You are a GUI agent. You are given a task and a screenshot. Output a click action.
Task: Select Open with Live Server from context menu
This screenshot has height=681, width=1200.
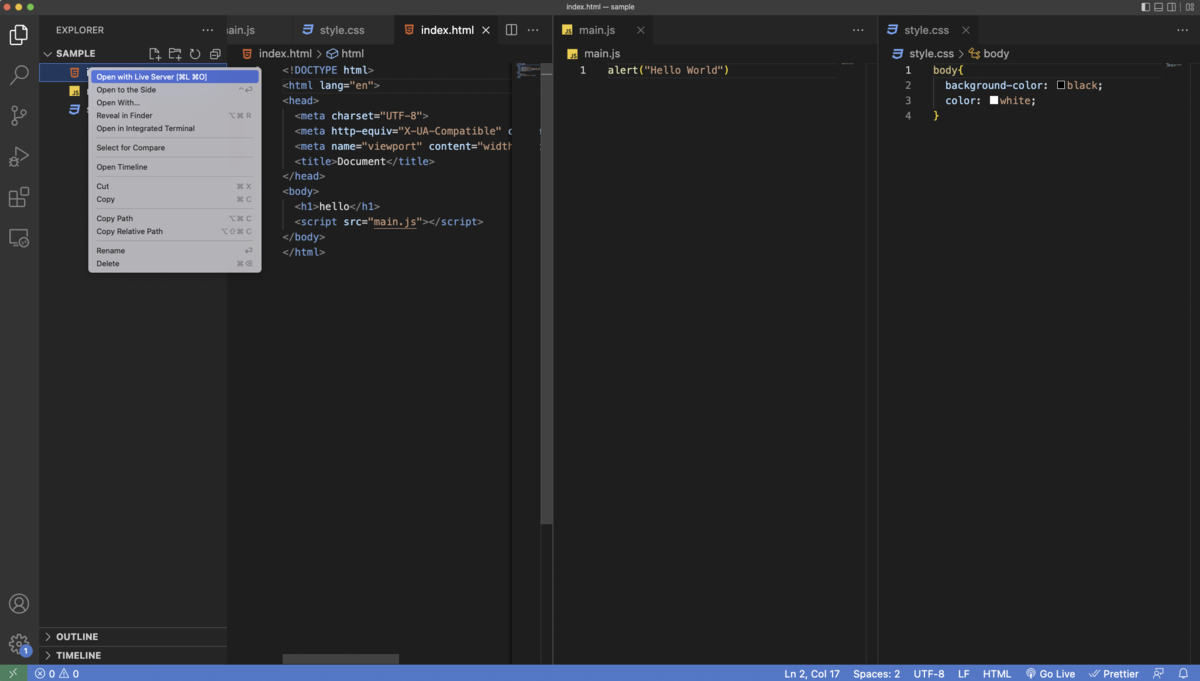coord(175,77)
